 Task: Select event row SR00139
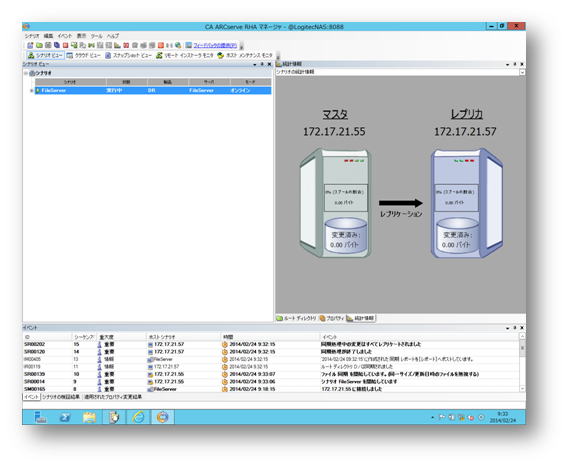coord(271,374)
